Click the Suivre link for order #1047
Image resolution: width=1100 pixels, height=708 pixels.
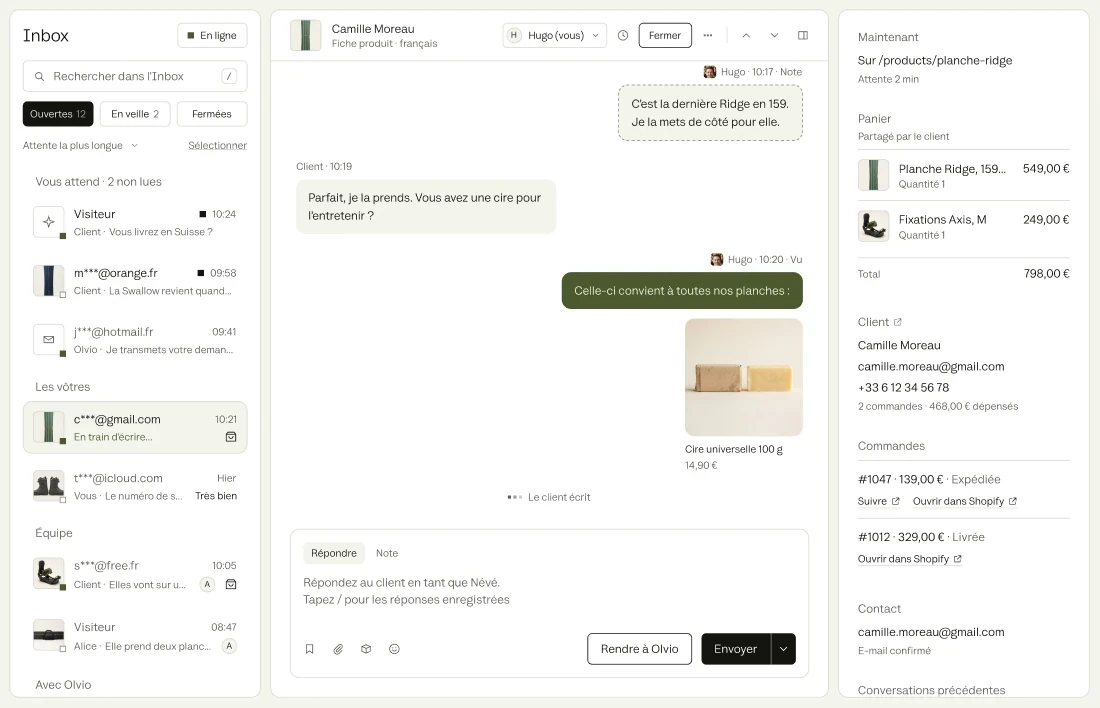pyautogui.click(x=878, y=502)
